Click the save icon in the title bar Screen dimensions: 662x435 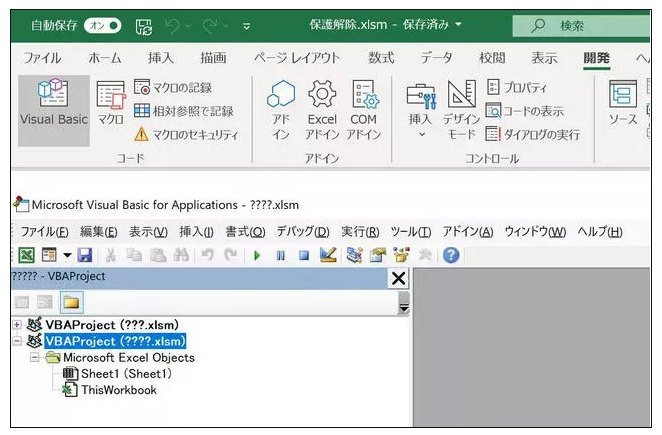(144, 26)
